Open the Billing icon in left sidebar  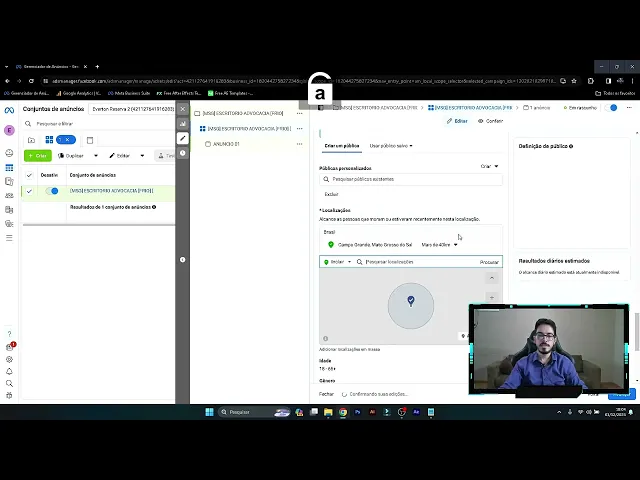pos(9,210)
